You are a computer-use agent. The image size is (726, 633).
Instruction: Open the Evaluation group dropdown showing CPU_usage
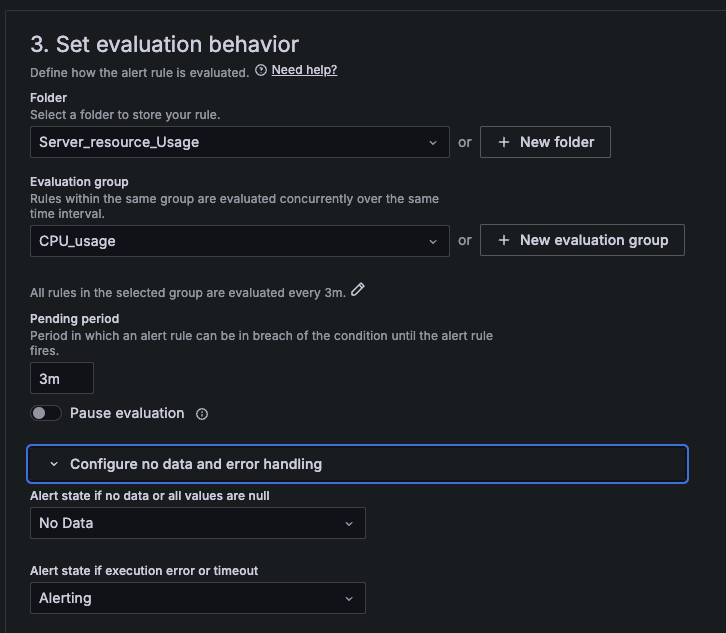230,241
